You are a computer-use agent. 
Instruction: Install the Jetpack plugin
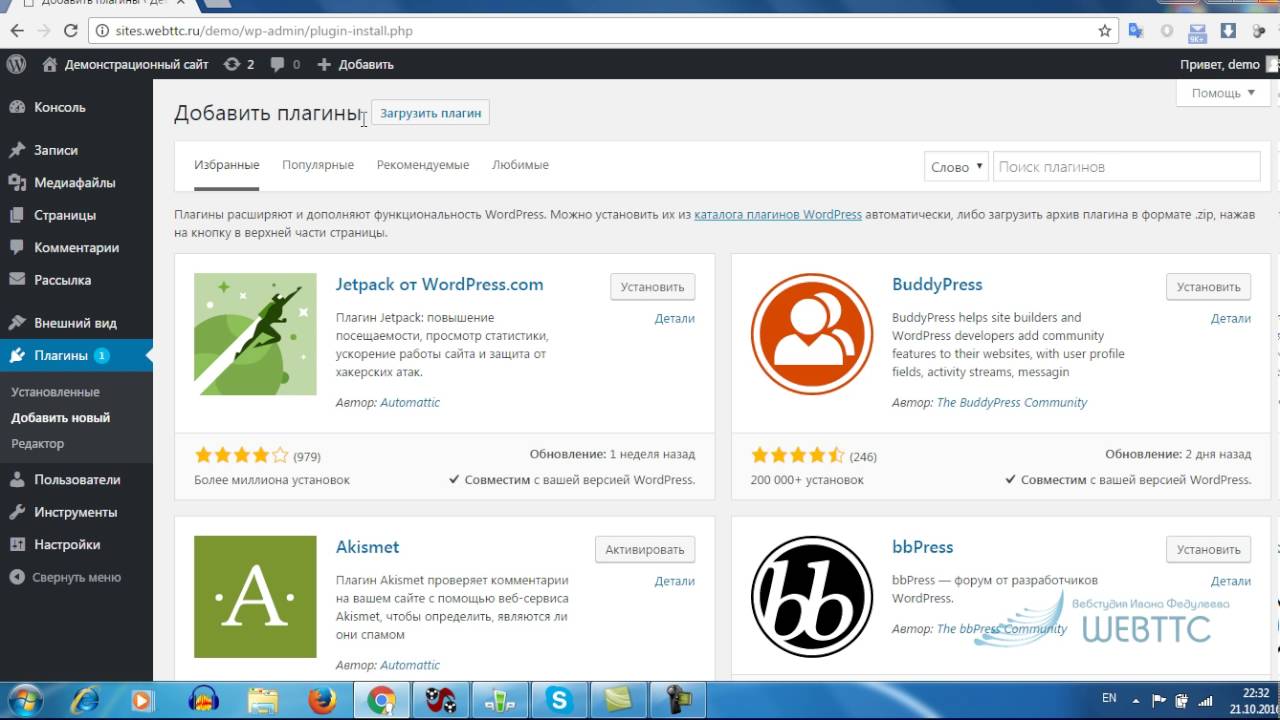pos(652,287)
